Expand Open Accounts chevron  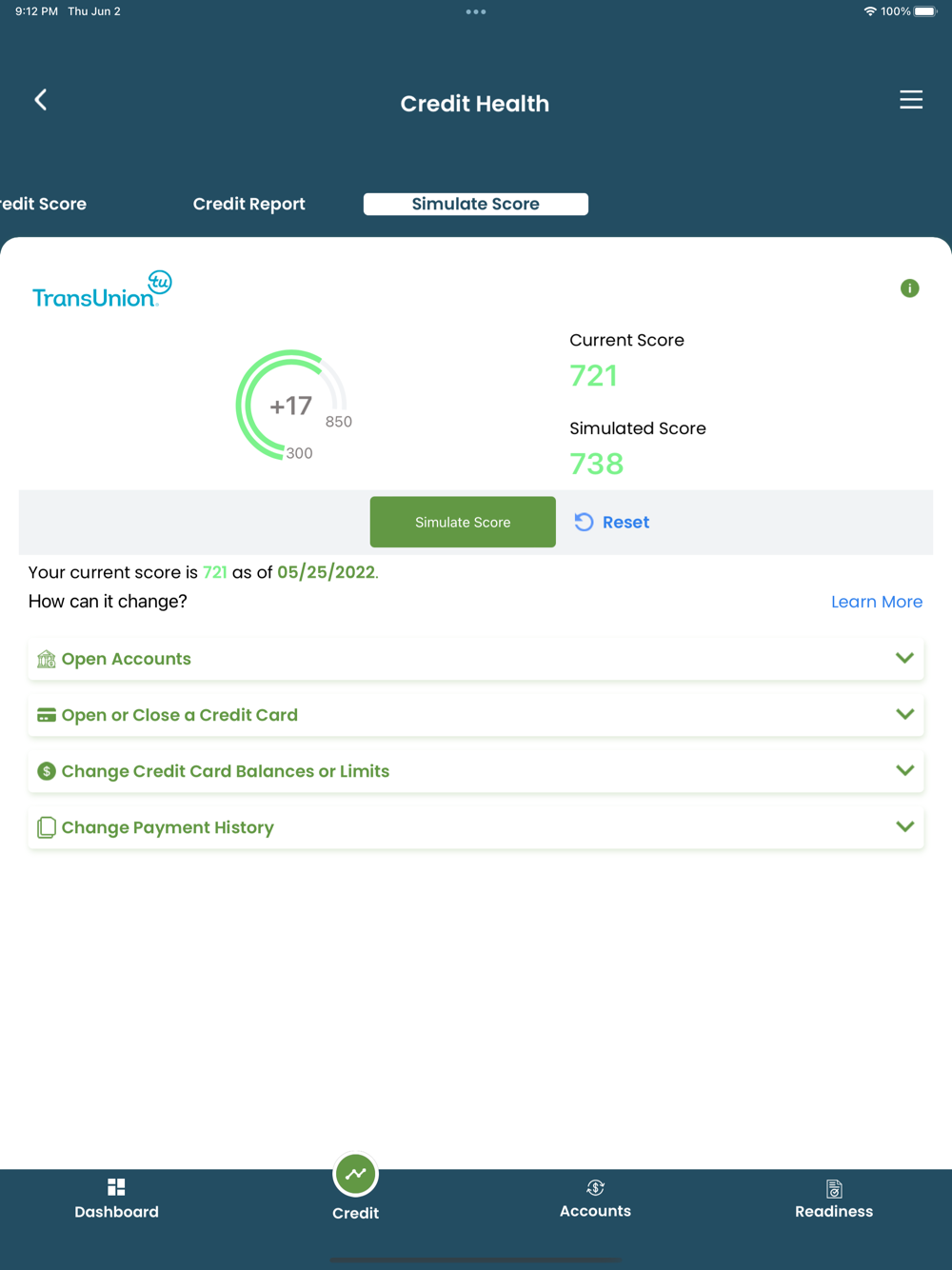[904, 658]
